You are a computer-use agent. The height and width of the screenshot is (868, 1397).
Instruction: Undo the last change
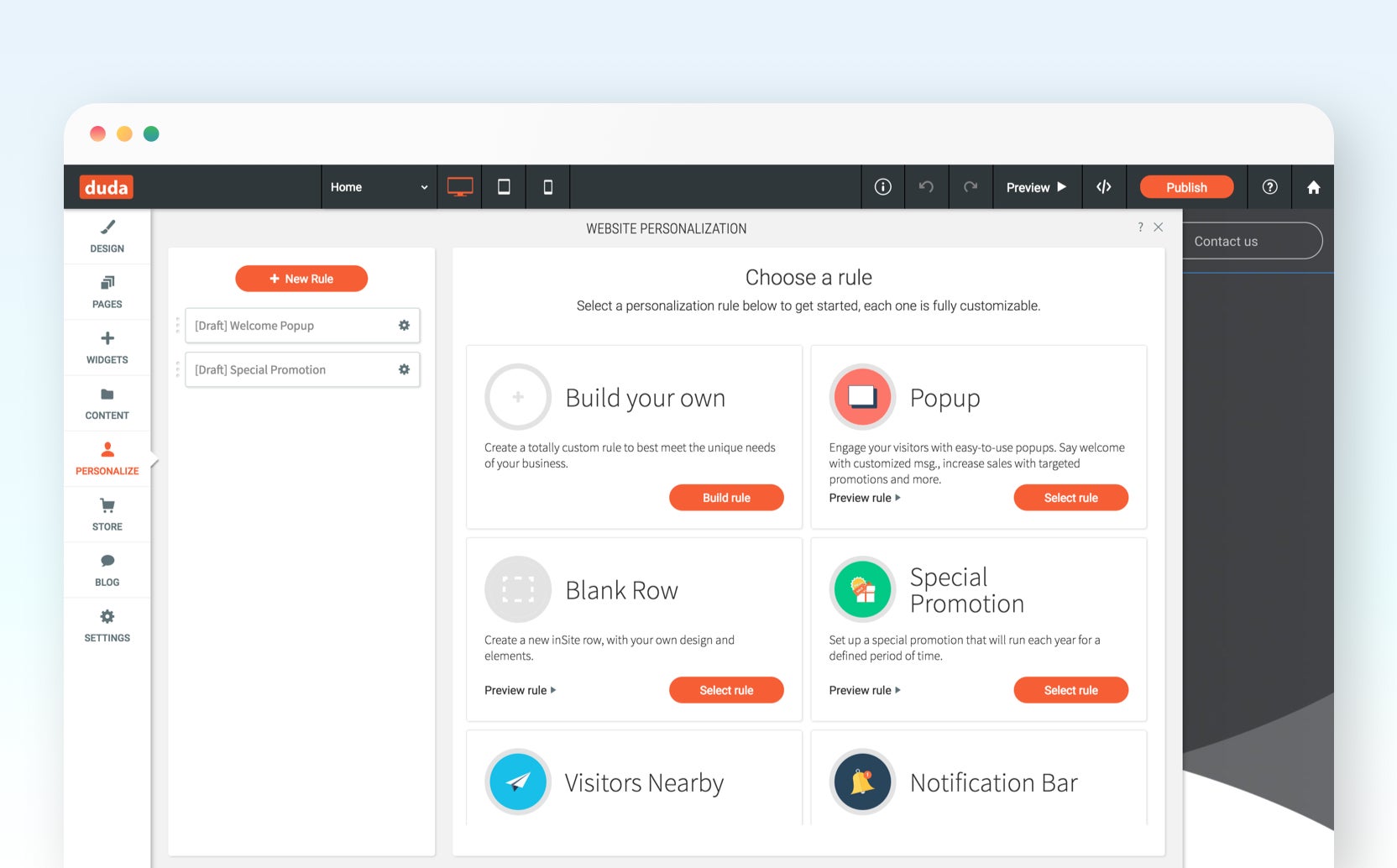pyautogui.click(x=927, y=187)
